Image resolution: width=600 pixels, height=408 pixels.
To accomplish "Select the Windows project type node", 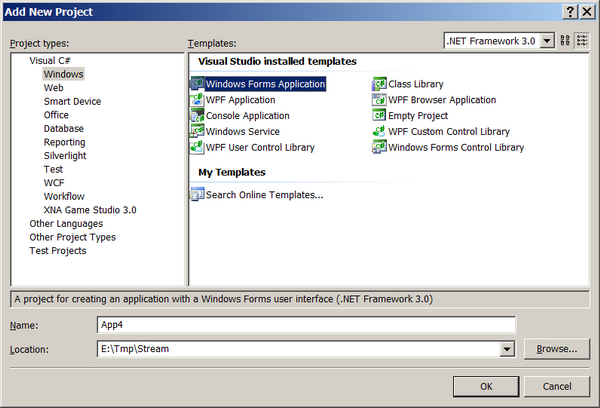I will (64, 74).
